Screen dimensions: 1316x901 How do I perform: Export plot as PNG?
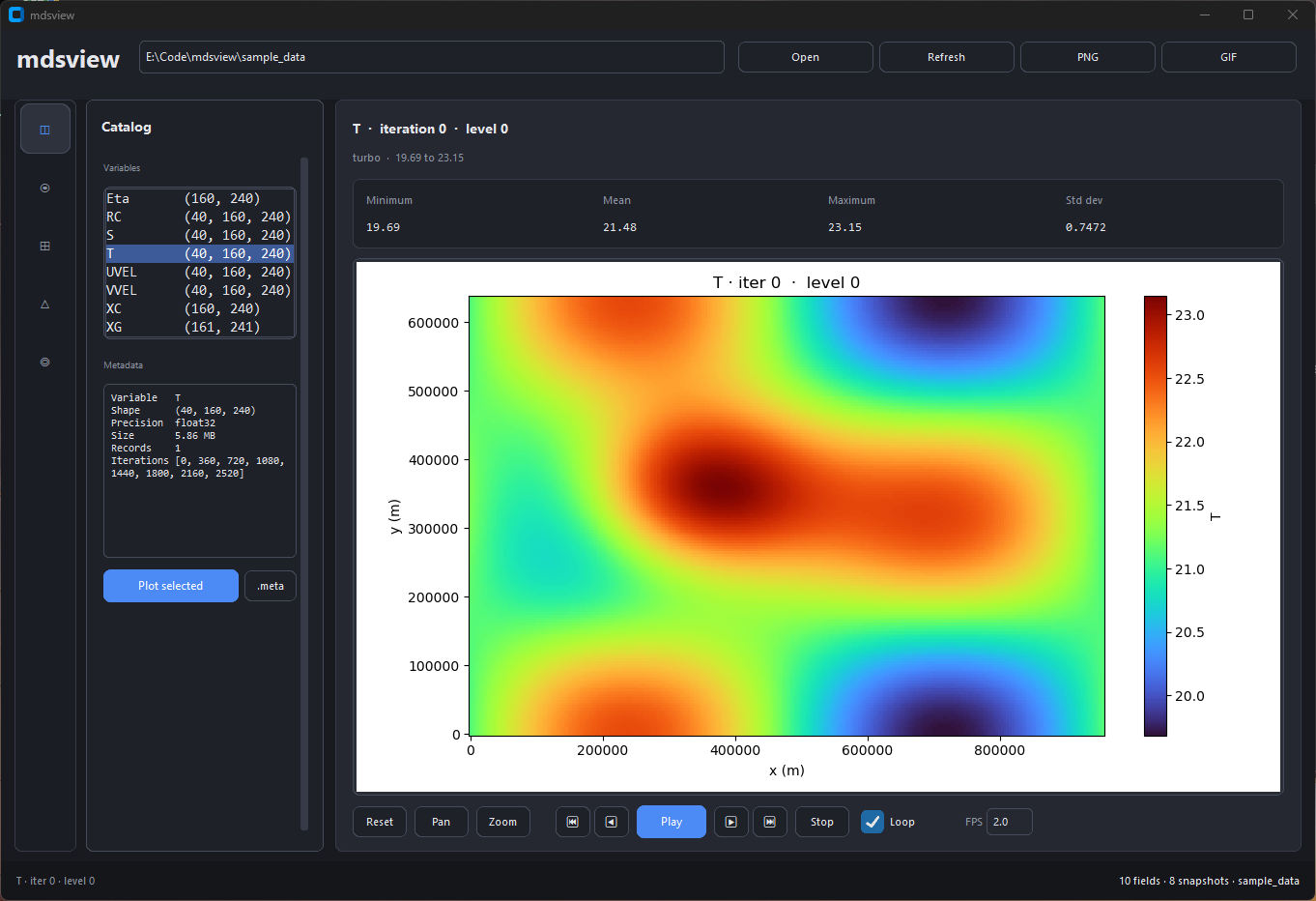1088,57
